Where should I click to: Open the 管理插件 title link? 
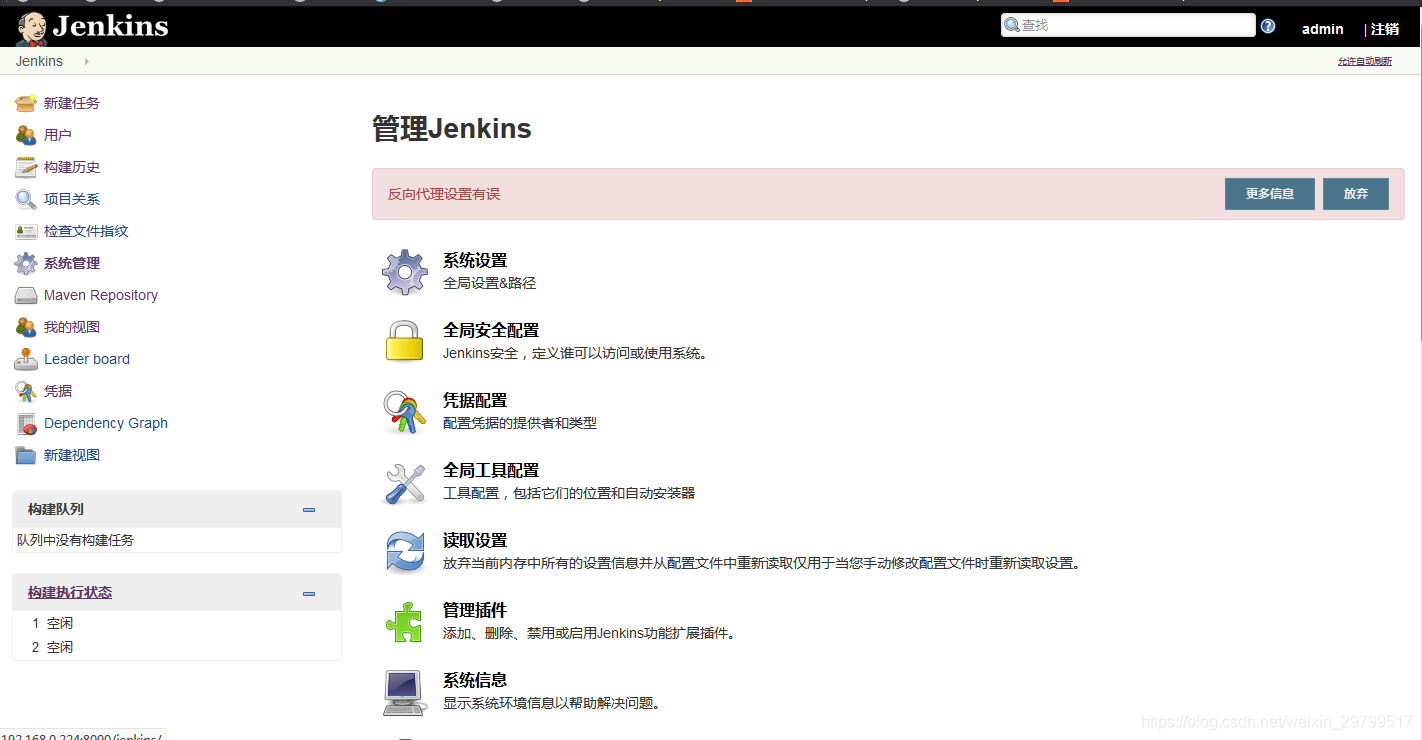(x=475, y=610)
